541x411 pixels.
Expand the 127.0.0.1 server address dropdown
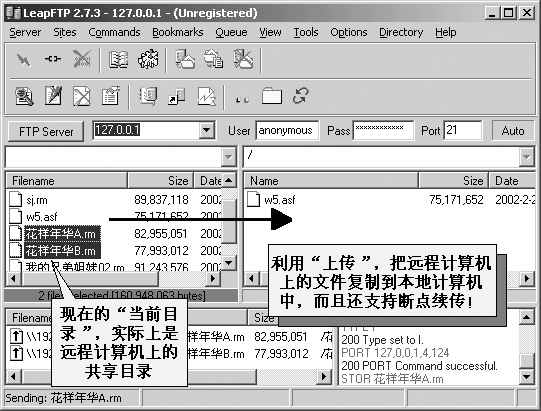click(206, 130)
